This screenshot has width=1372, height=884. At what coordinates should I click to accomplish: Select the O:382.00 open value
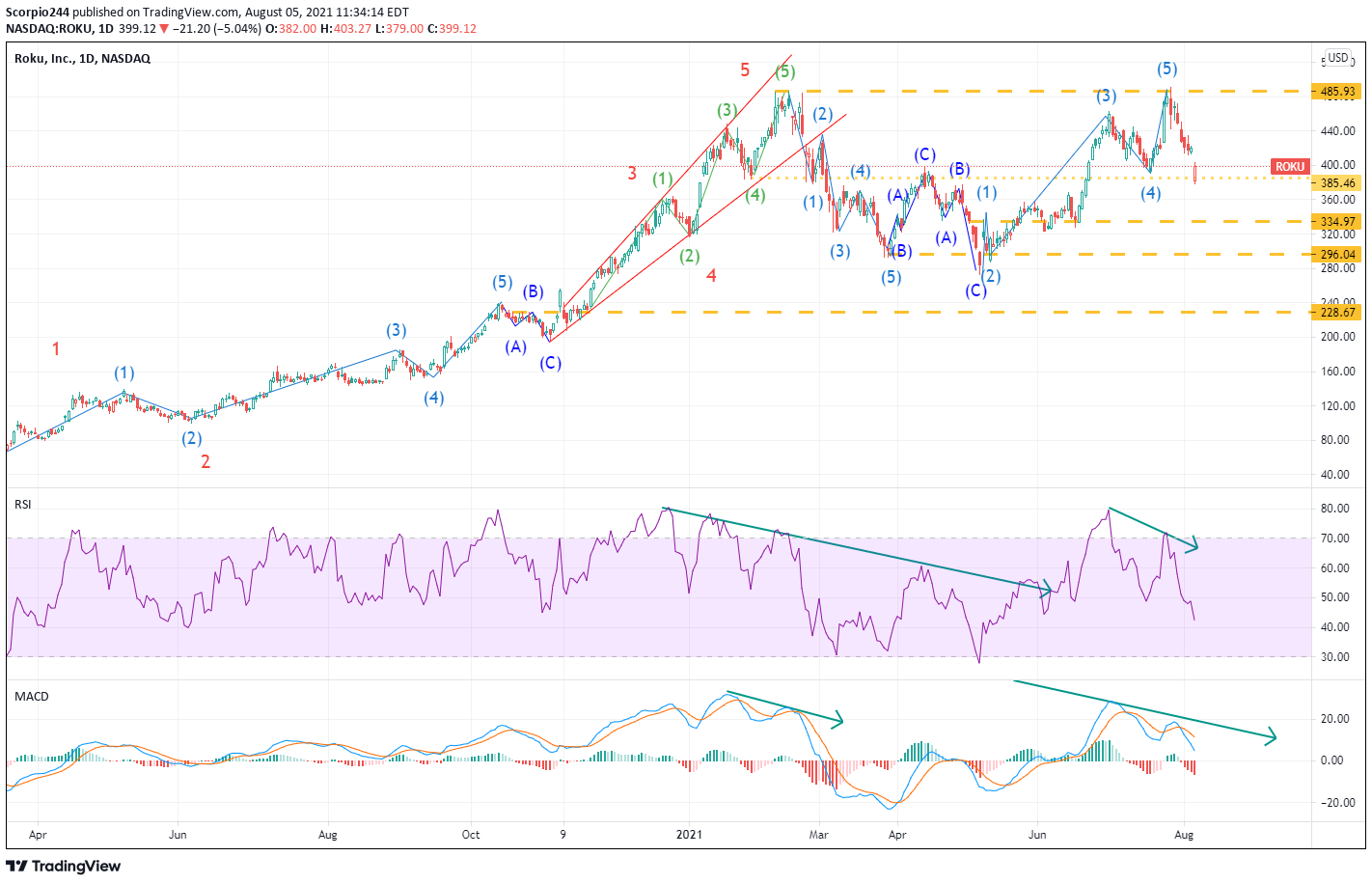pyautogui.click(x=291, y=28)
